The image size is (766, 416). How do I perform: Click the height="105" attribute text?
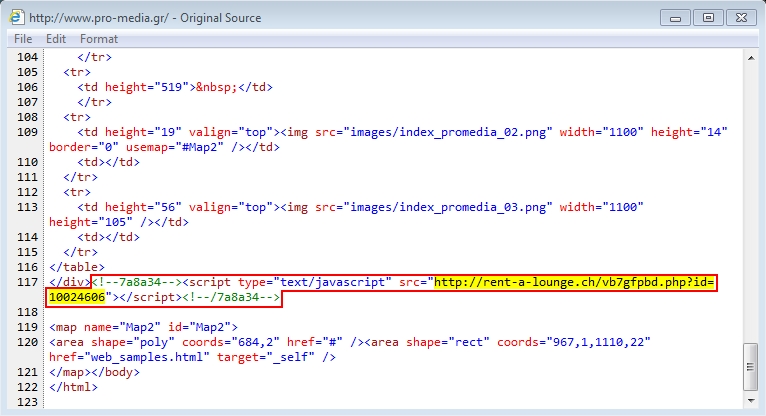point(91,223)
